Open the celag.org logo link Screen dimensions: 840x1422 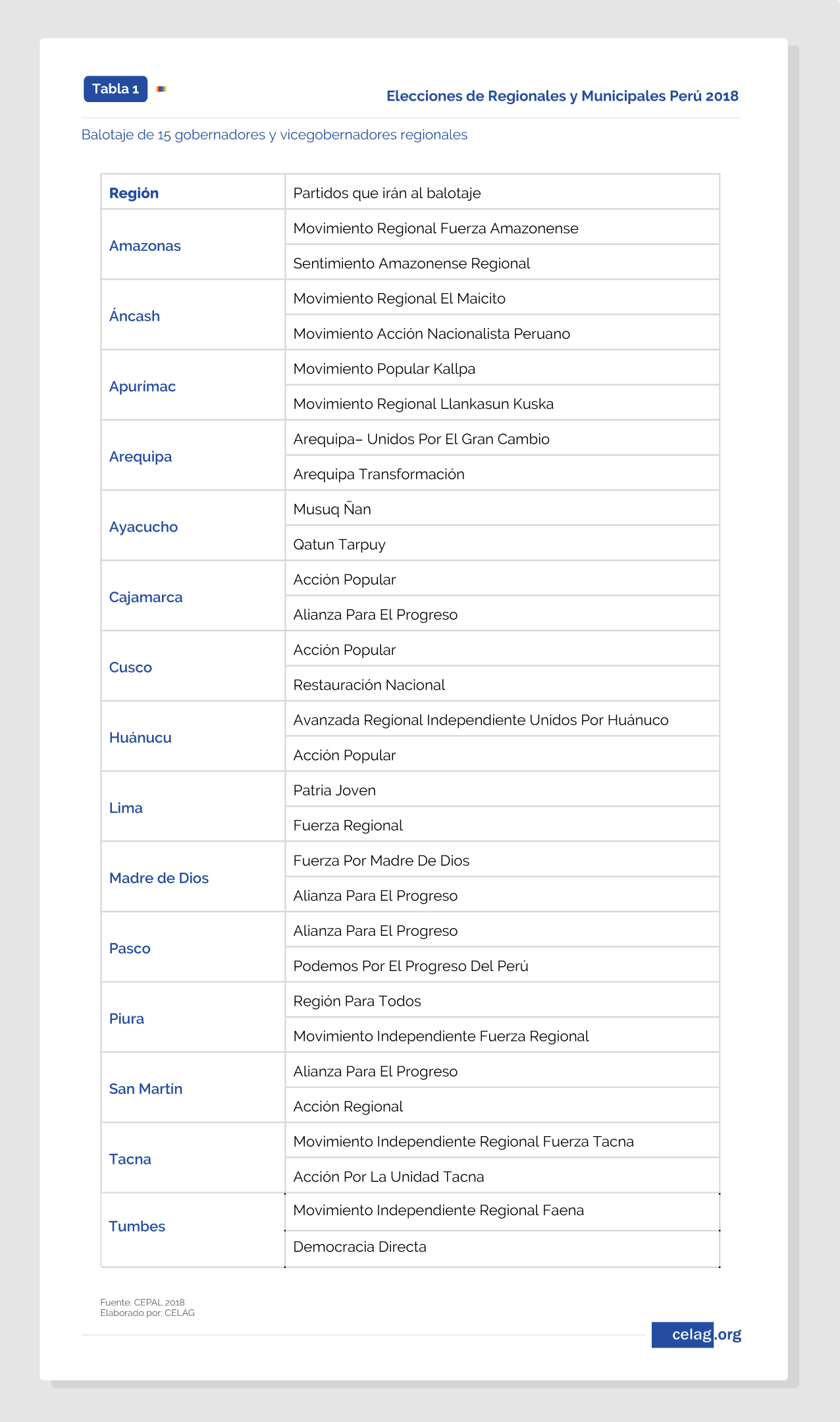click(x=696, y=1334)
